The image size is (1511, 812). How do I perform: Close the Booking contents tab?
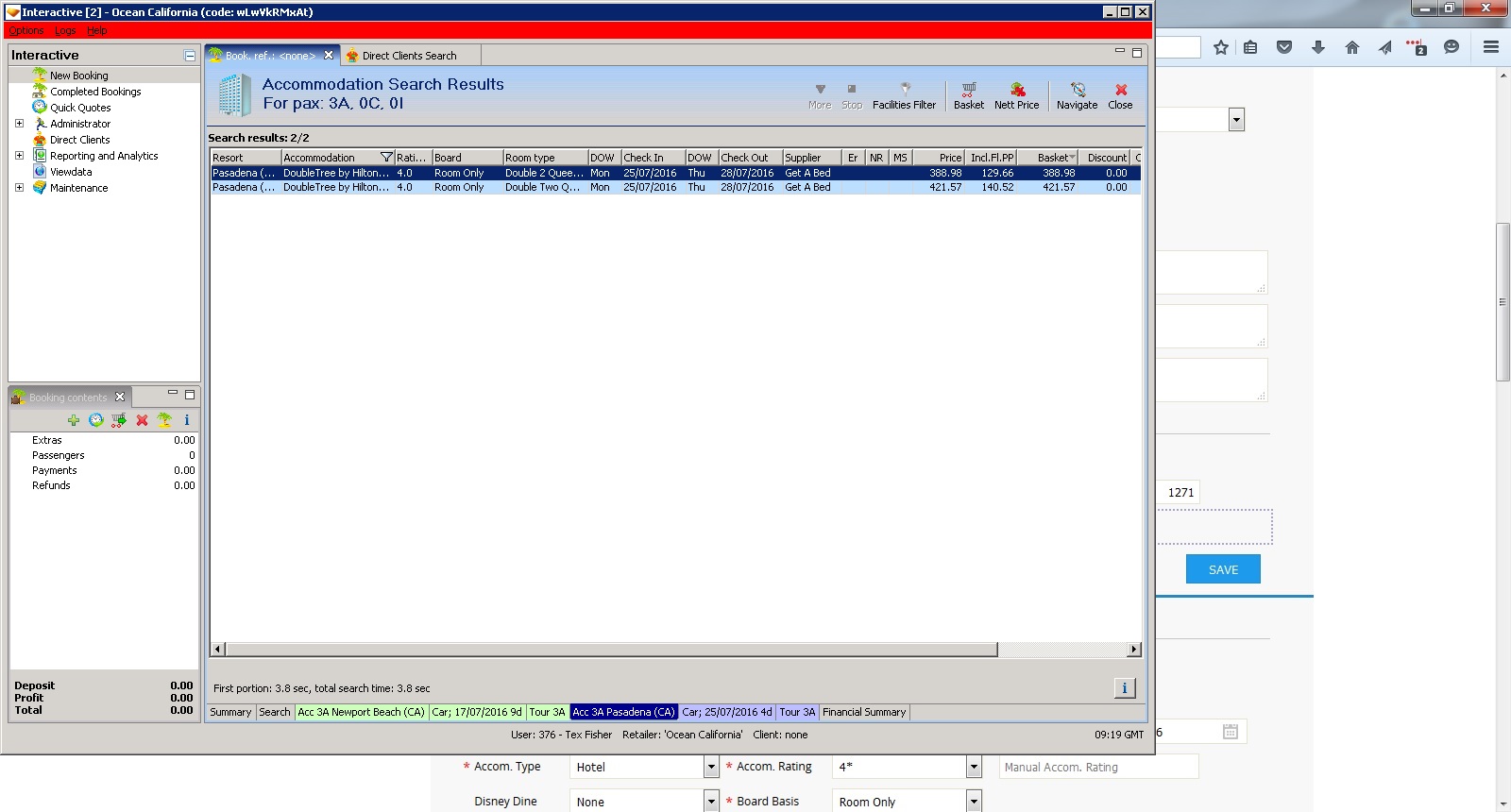(x=120, y=398)
